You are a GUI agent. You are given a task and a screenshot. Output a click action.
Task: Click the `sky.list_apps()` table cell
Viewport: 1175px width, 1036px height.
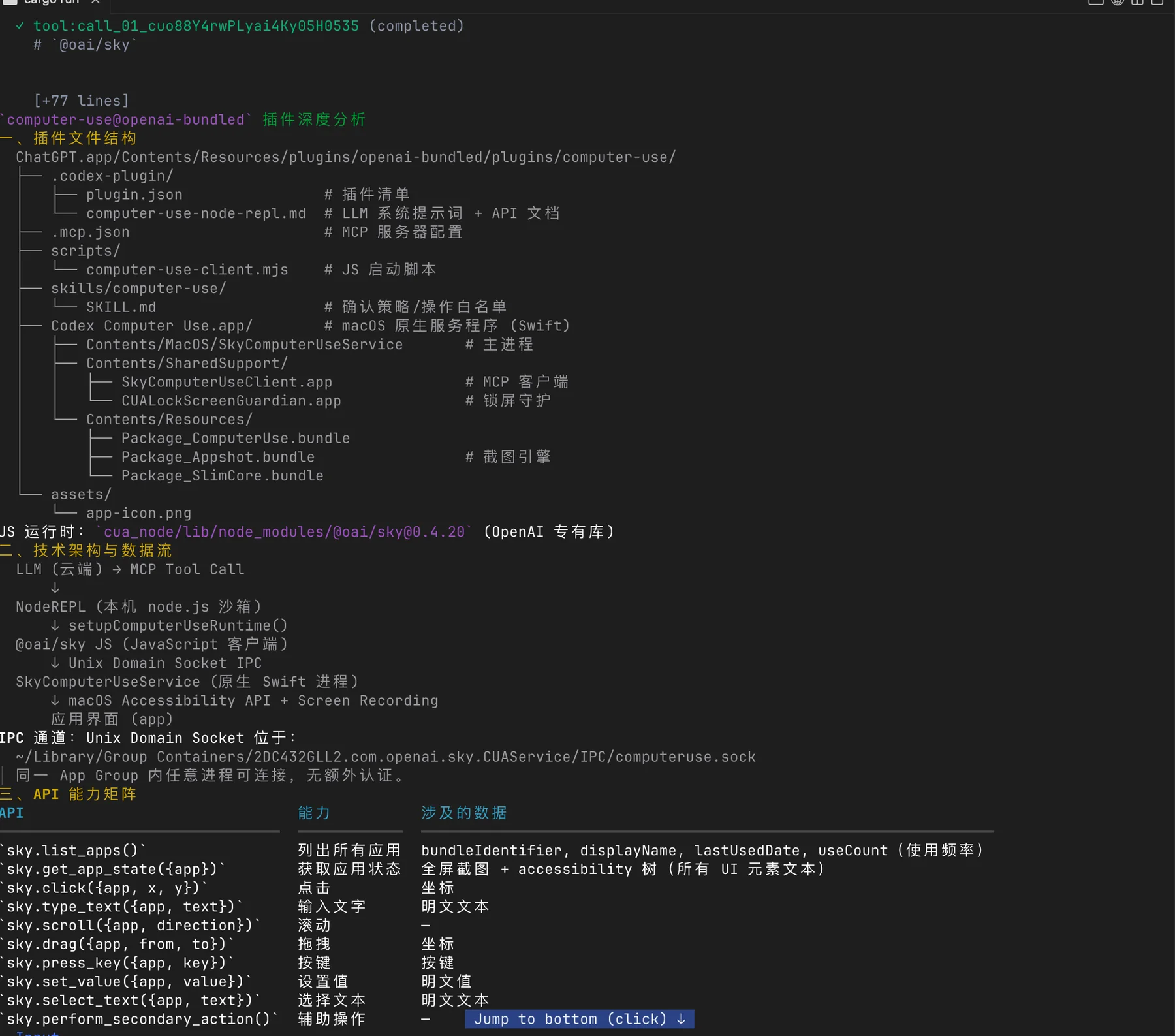73,850
